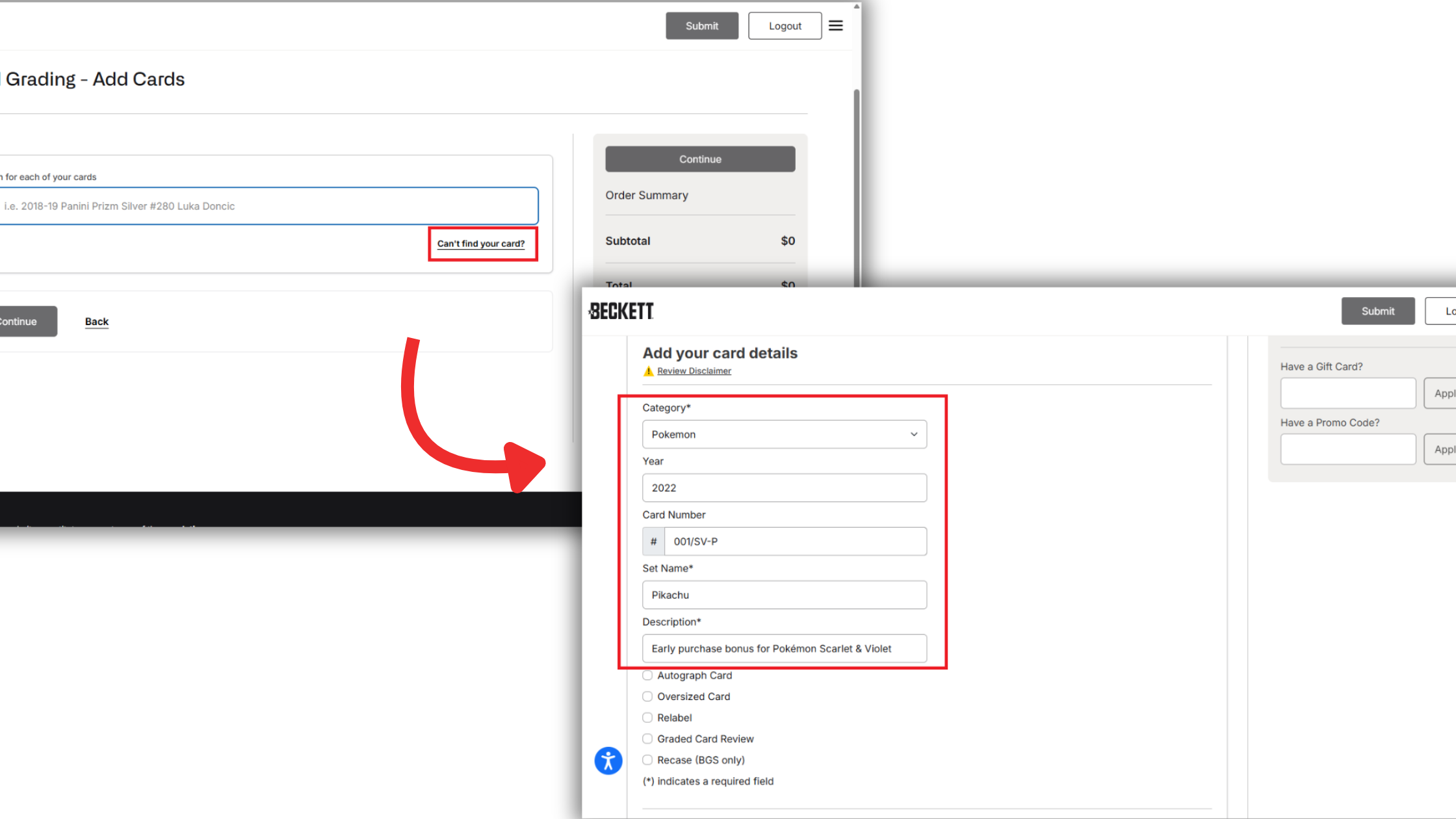Click the "Order Summary" heading text
1456x819 pixels.
(647, 195)
